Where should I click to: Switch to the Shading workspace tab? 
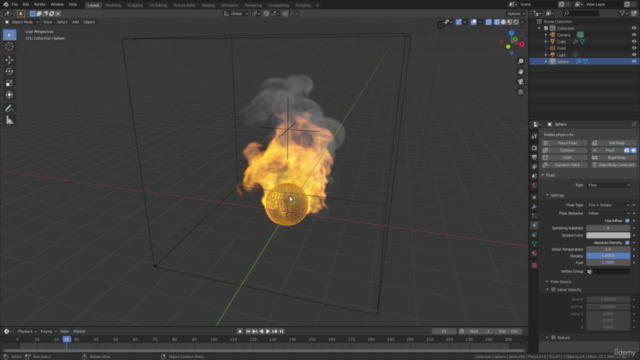coord(208,5)
